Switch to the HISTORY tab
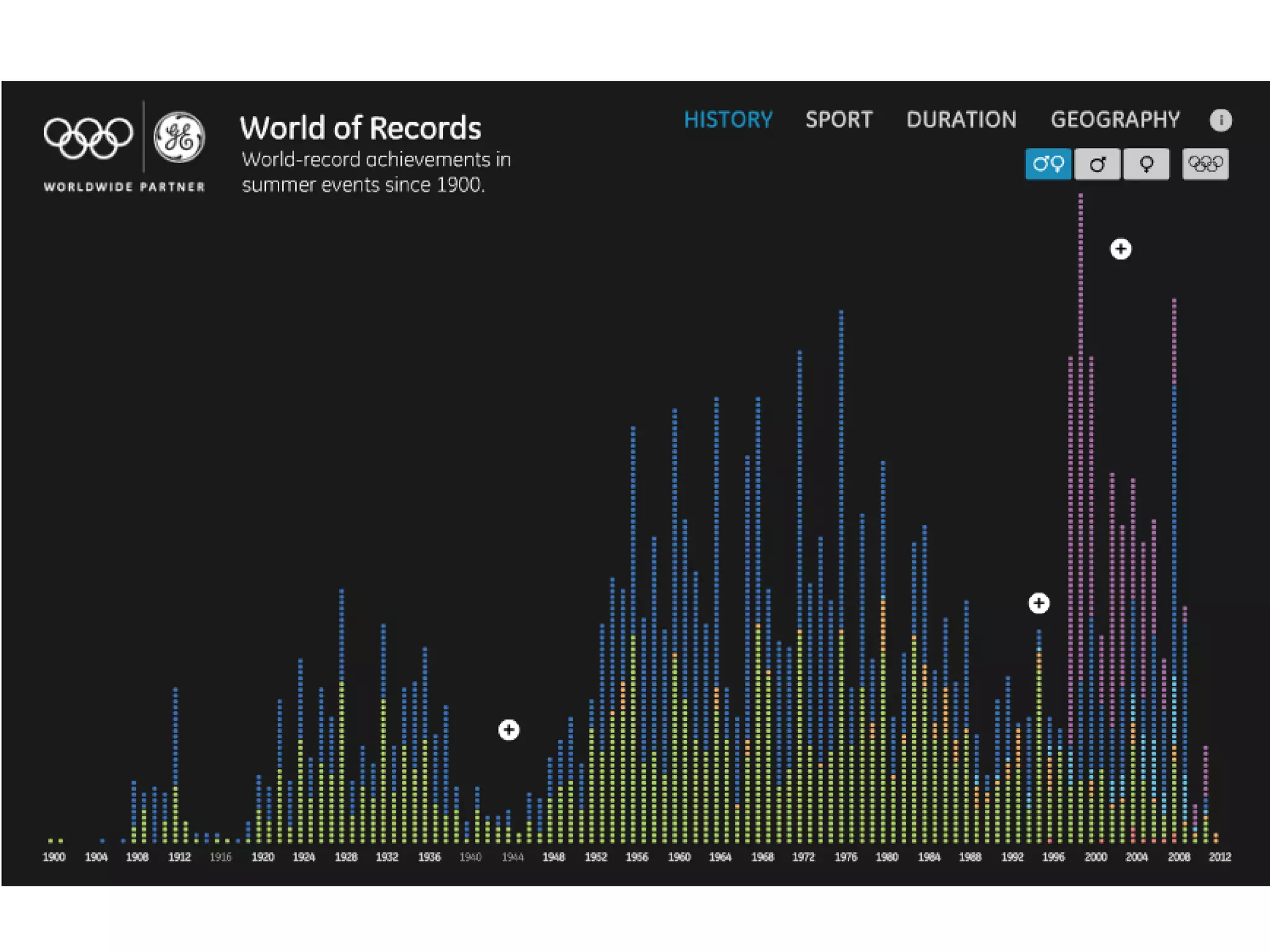This screenshot has width=1270, height=952. pyautogui.click(x=728, y=120)
